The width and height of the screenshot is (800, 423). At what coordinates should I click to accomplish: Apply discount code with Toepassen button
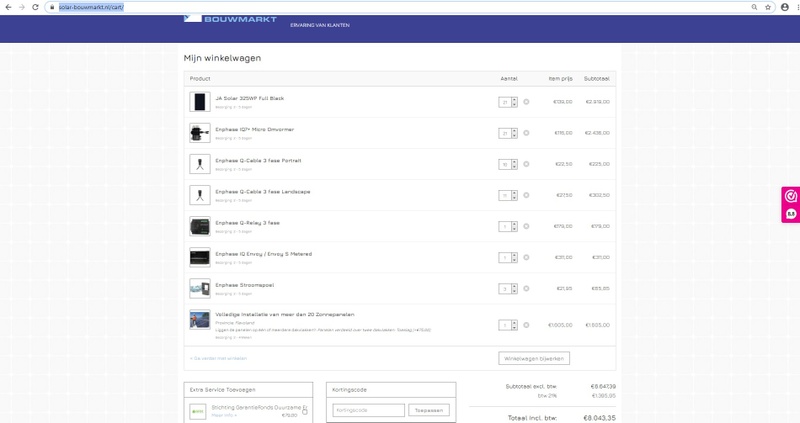(x=429, y=410)
